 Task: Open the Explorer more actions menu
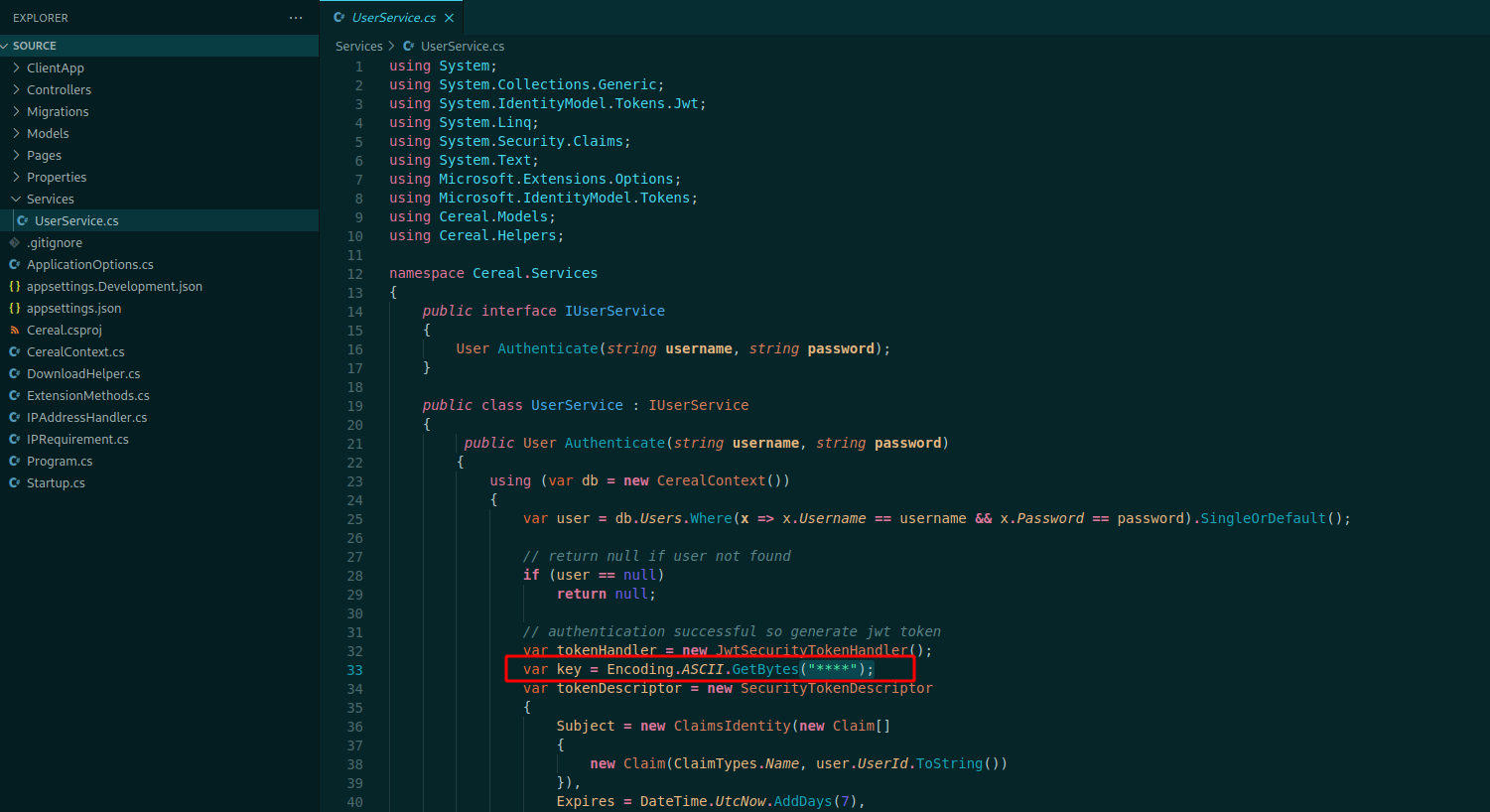(x=295, y=17)
